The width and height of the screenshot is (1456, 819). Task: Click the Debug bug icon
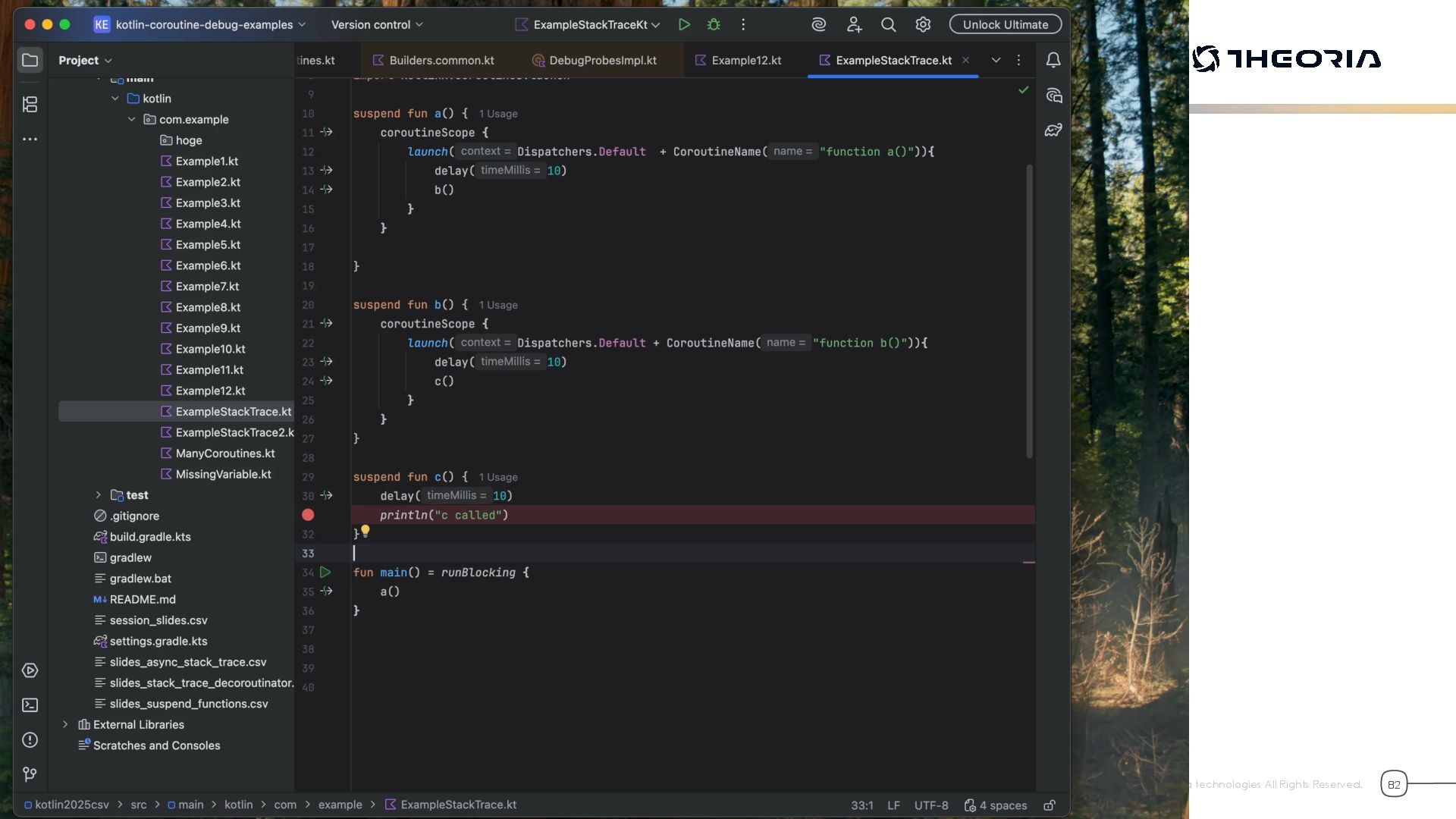coord(714,24)
